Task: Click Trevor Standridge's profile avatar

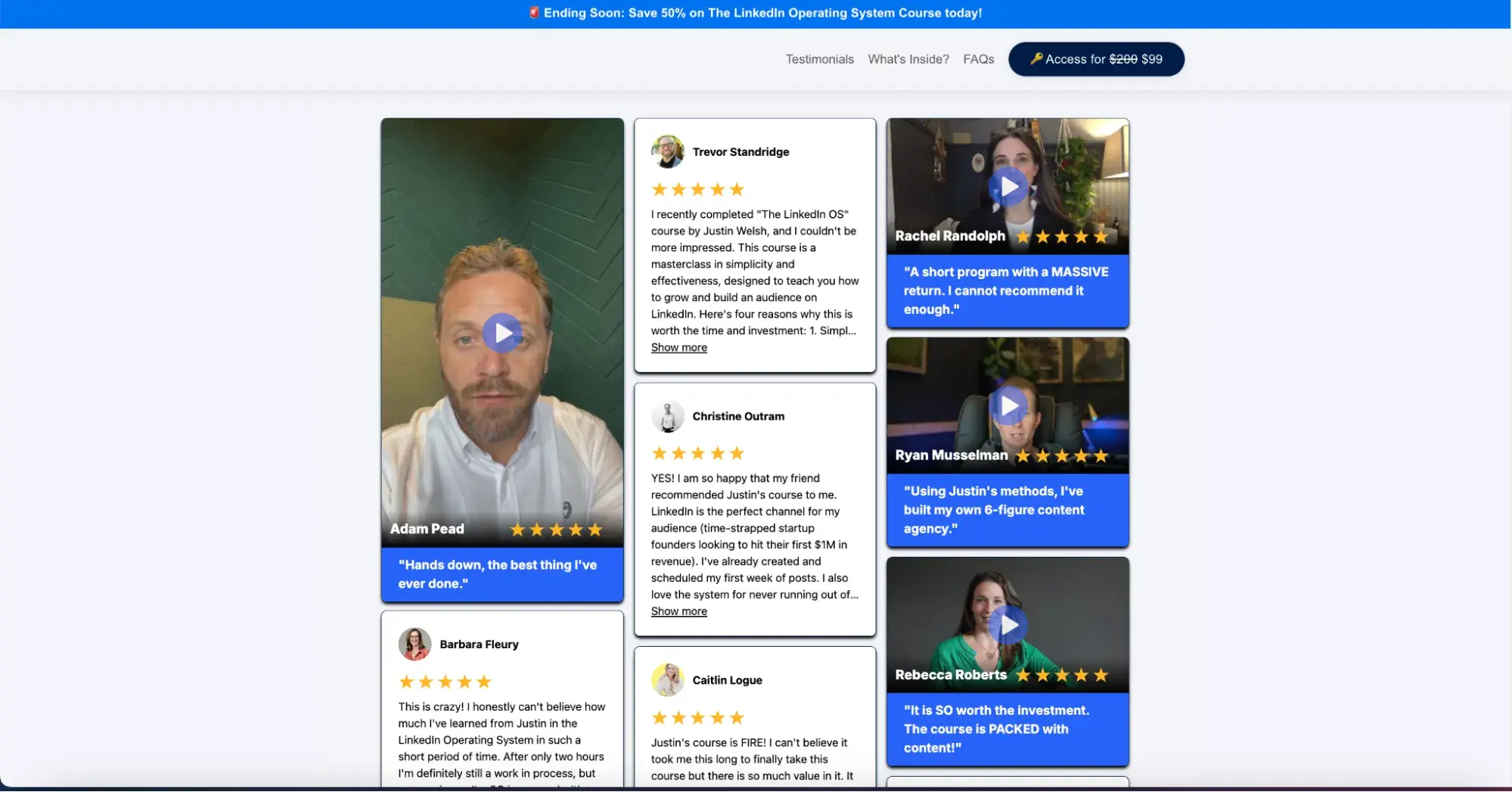Action: (667, 152)
